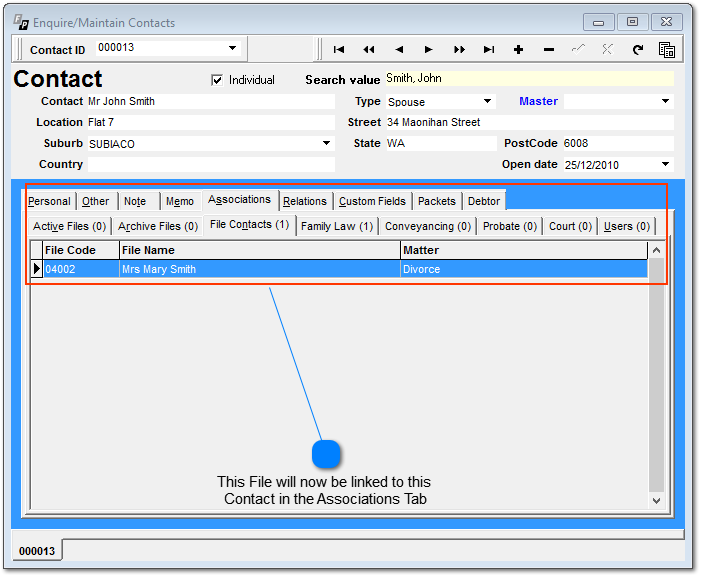Refresh the contact data
701x577 pixels.
[637, 49]
